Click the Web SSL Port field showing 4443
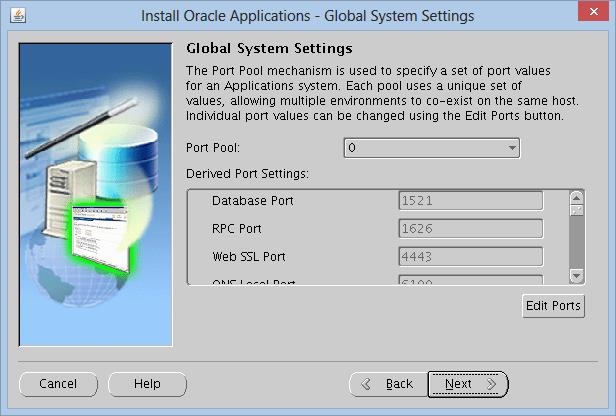The height and width of the screenshot is (416, 616). [x=471, y=257]
